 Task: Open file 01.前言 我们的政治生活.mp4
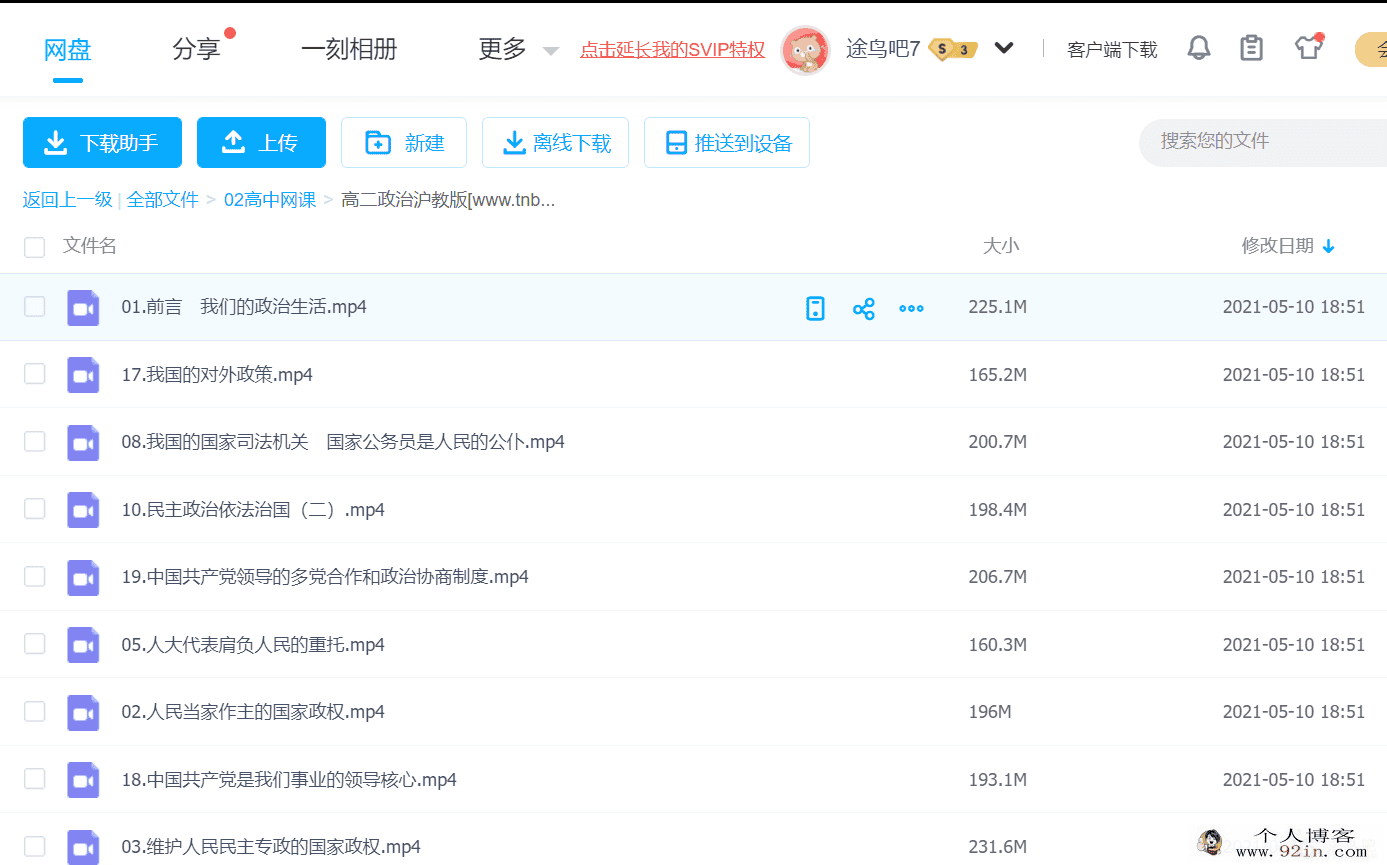(244, 307)
